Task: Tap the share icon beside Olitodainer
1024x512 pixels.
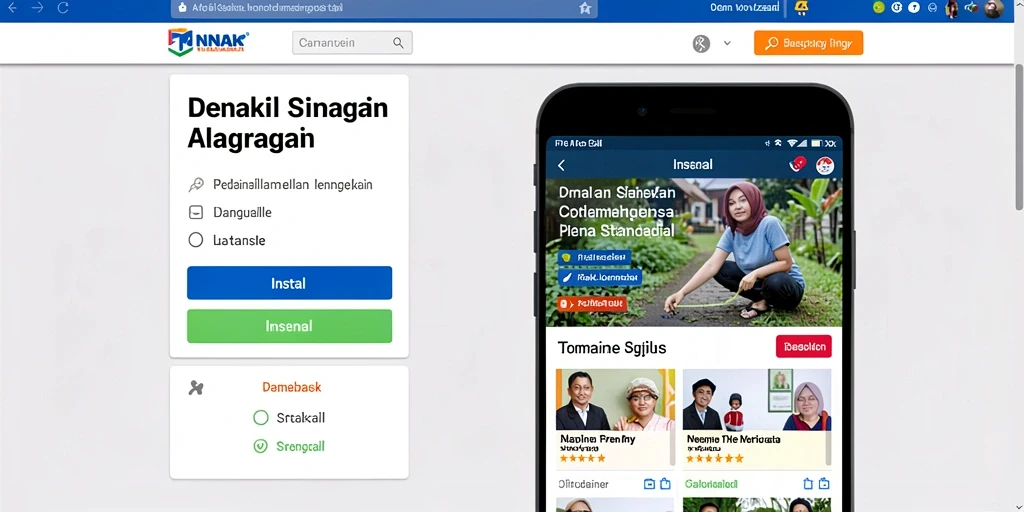Action: [665, 484]
